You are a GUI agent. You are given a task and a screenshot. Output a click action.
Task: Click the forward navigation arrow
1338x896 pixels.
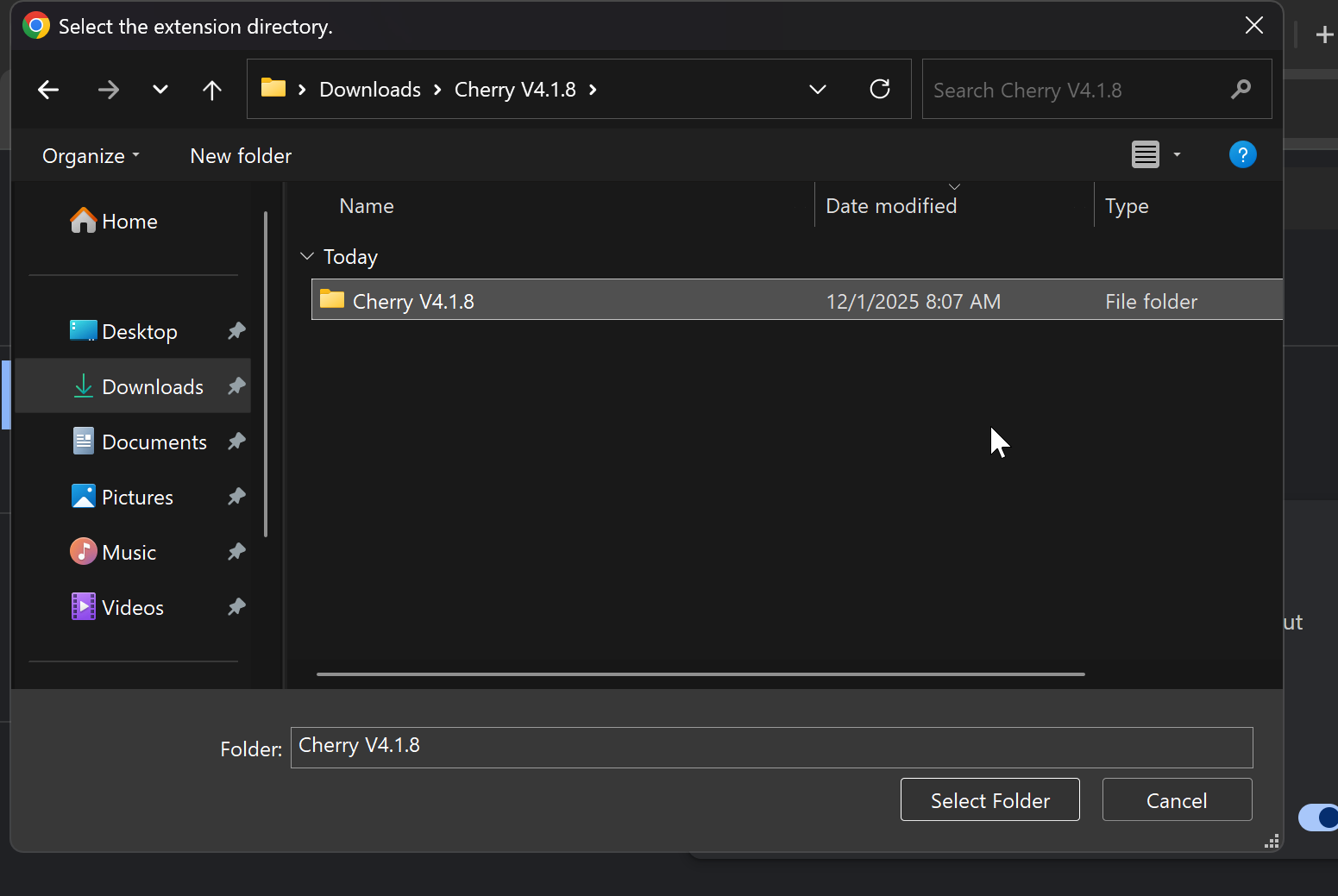108,89
